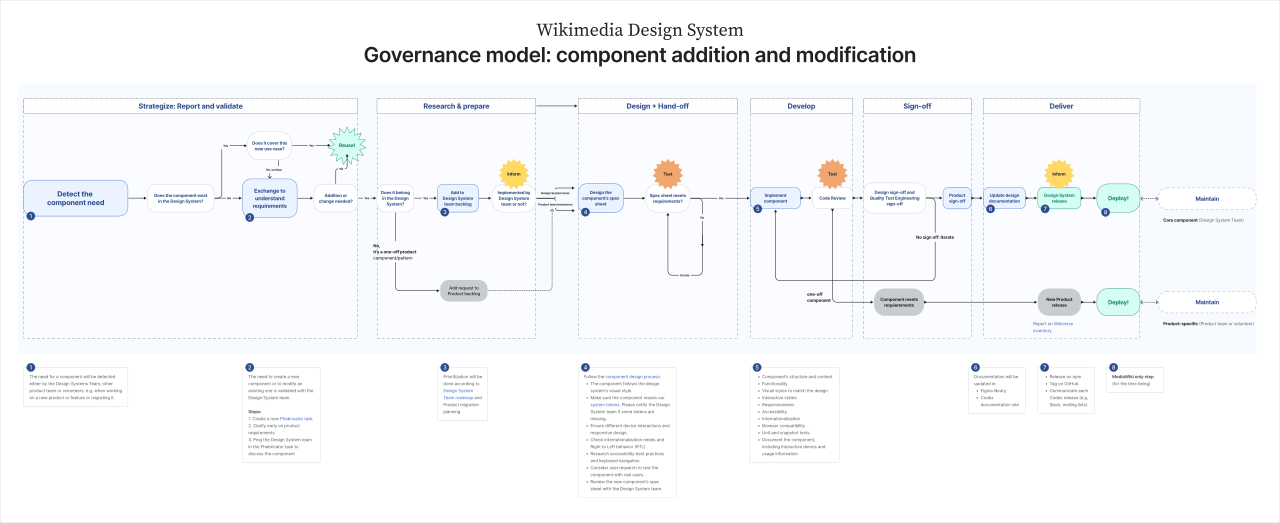1280x523 pixels.
Task: Click 'Product-specific (Product team or volunteer)' caption
Action: point(1208,323)
